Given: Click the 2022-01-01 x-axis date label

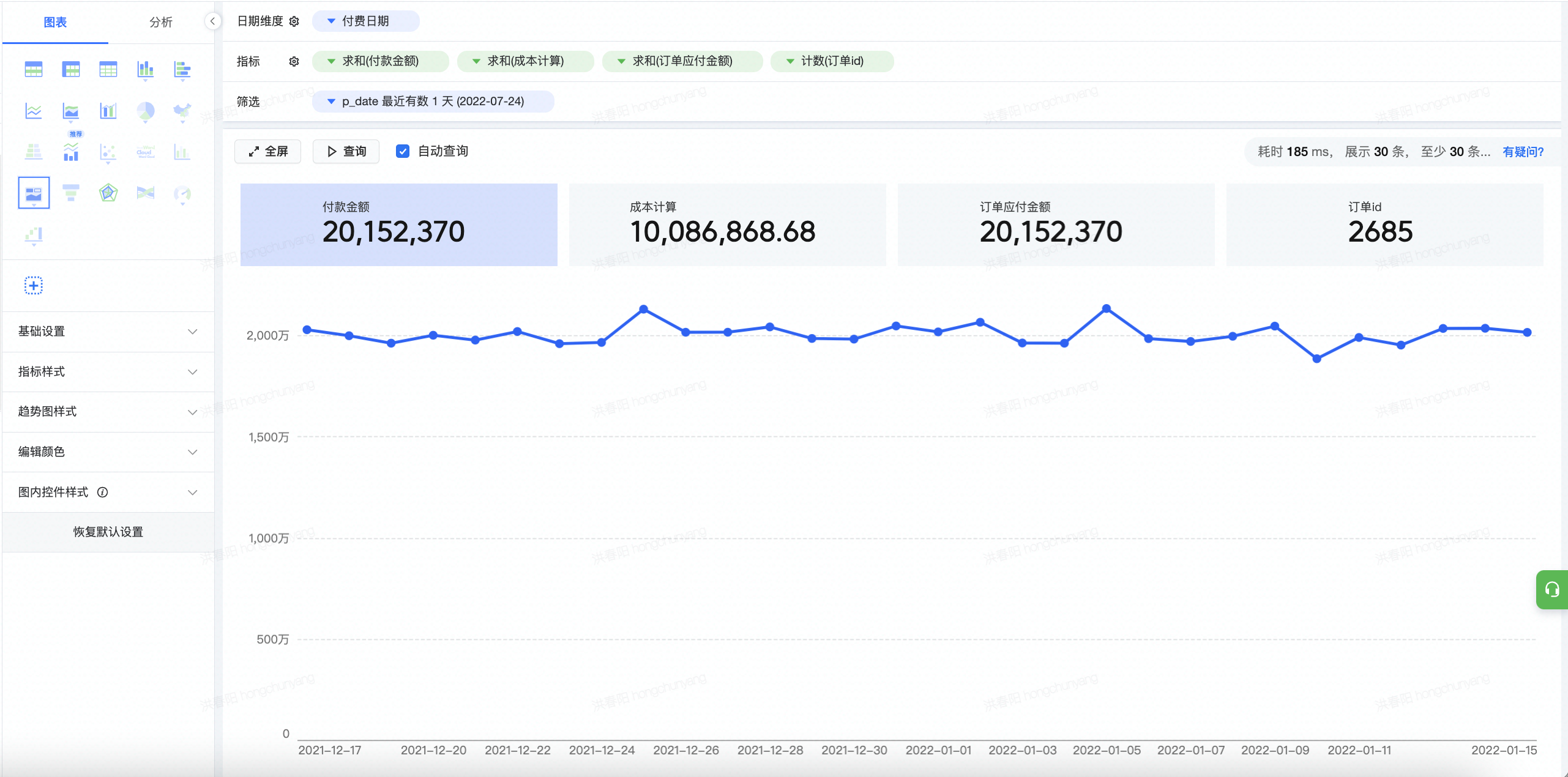Looking at the screenshot, I should pyautogui.click(x=938, y=750).
